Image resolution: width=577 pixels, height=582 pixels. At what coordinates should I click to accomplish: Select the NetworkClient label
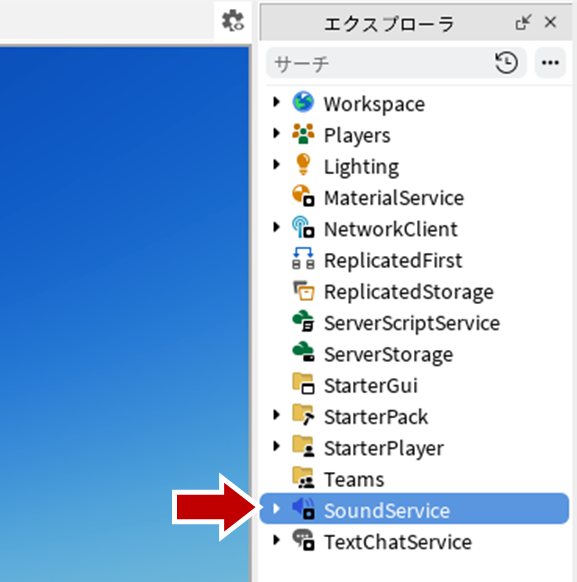(x=391, y=229)
